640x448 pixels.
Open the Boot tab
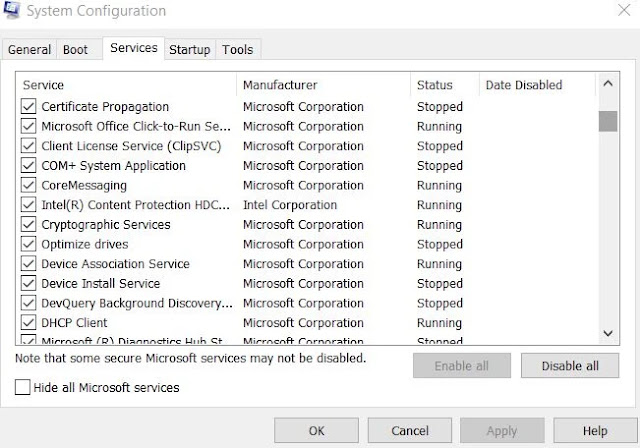point(75,49)
